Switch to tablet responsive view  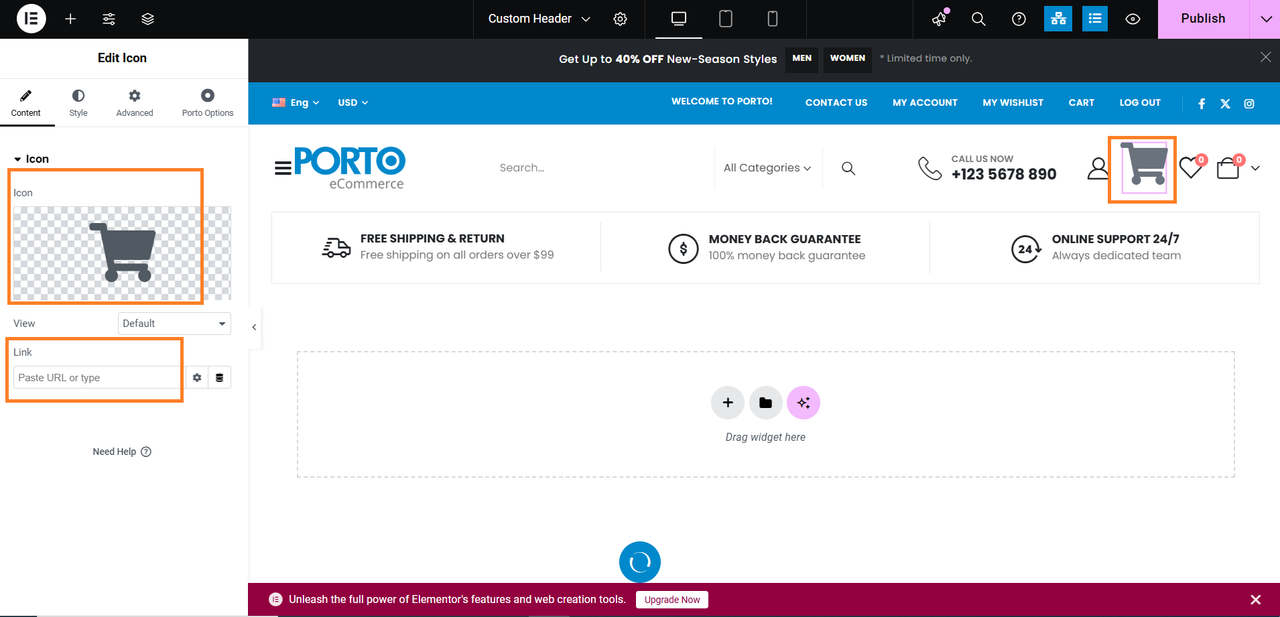[726, 19]
